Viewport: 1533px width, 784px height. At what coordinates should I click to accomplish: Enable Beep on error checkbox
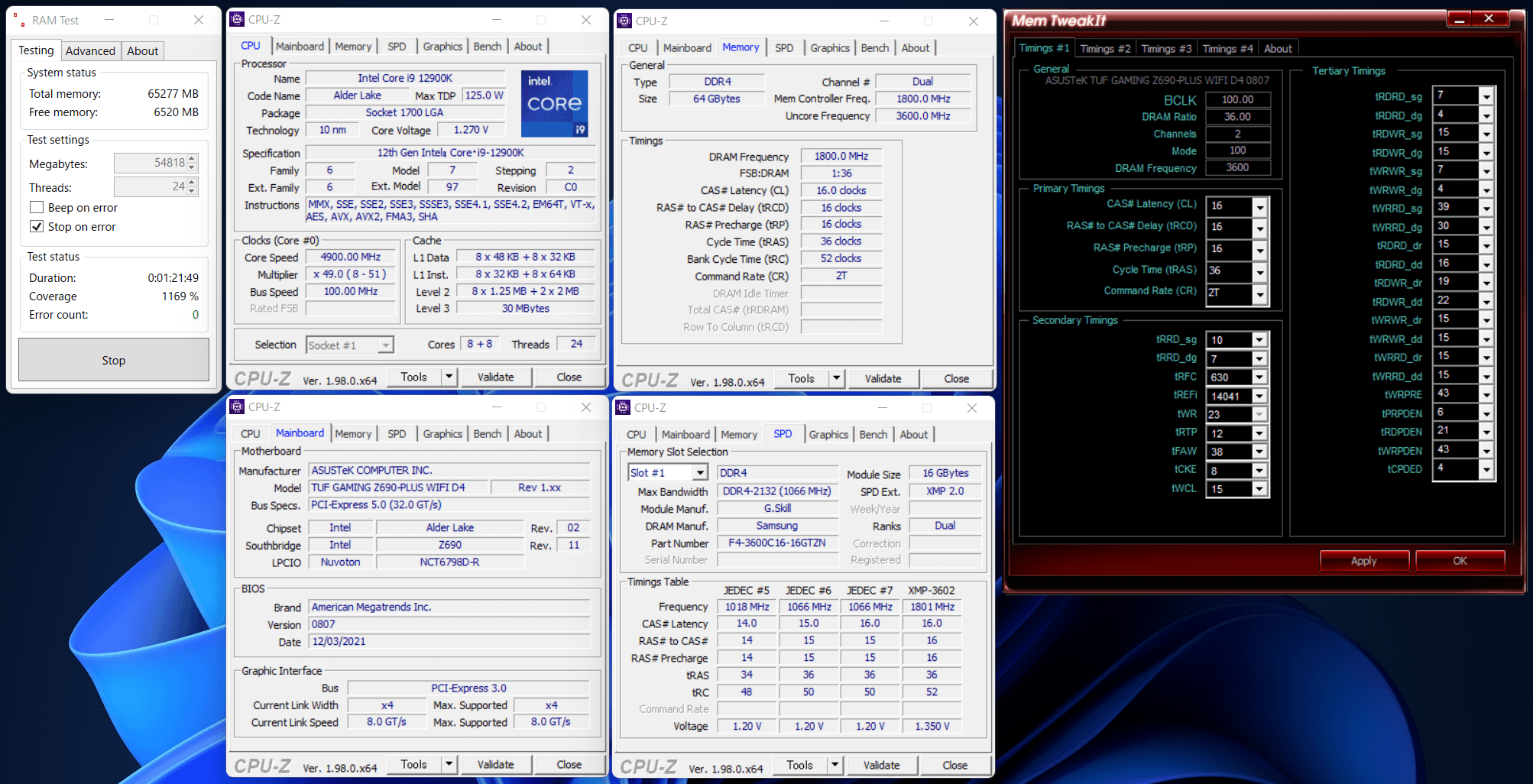pyautogui.click(x=36, y=208)
